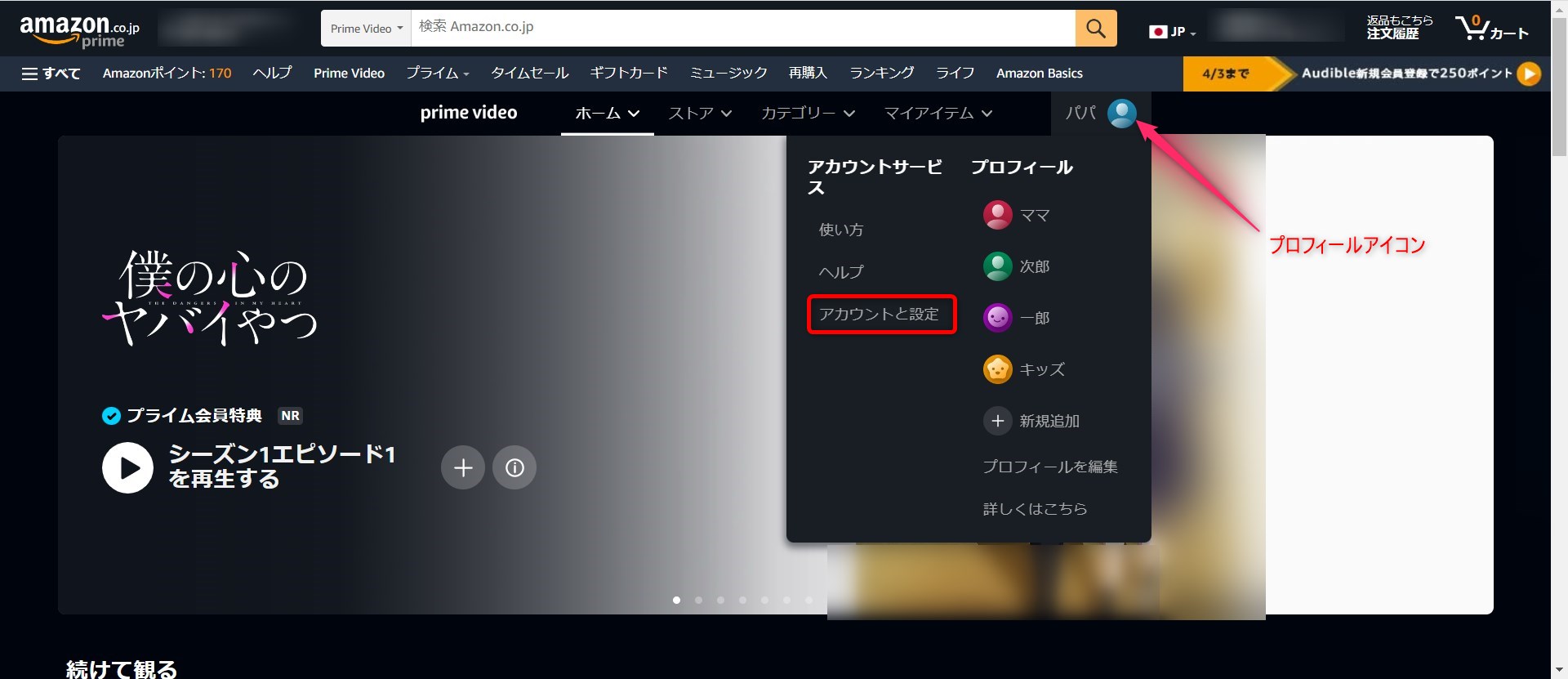Screen dimensions: 1568x679
Task: Open Amazon Basics link
Action: pyautogui.click(x=1040, y=74)
